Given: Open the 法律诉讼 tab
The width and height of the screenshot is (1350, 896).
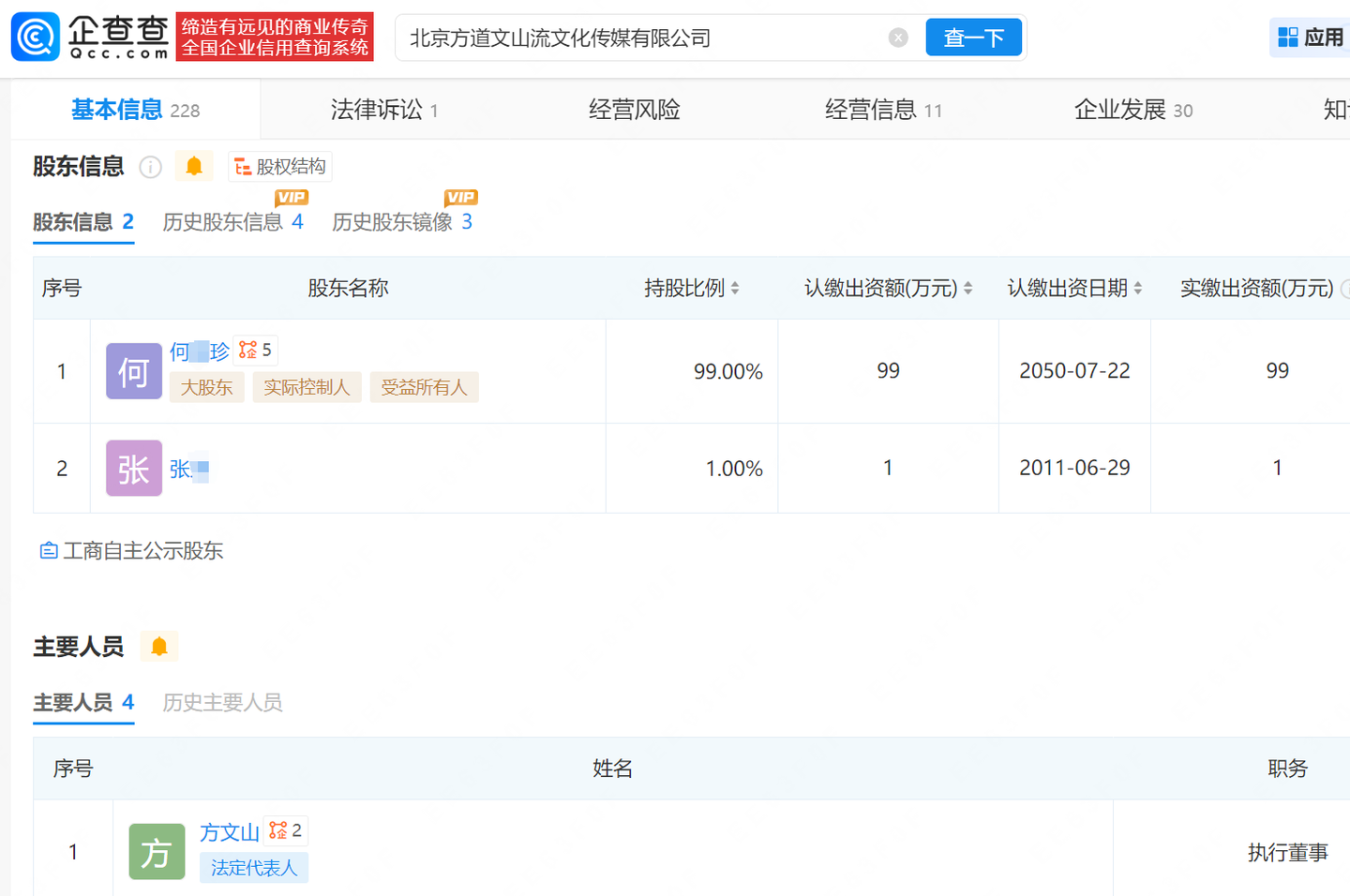Looking at the screenshot, I should [x=384, y=110].
